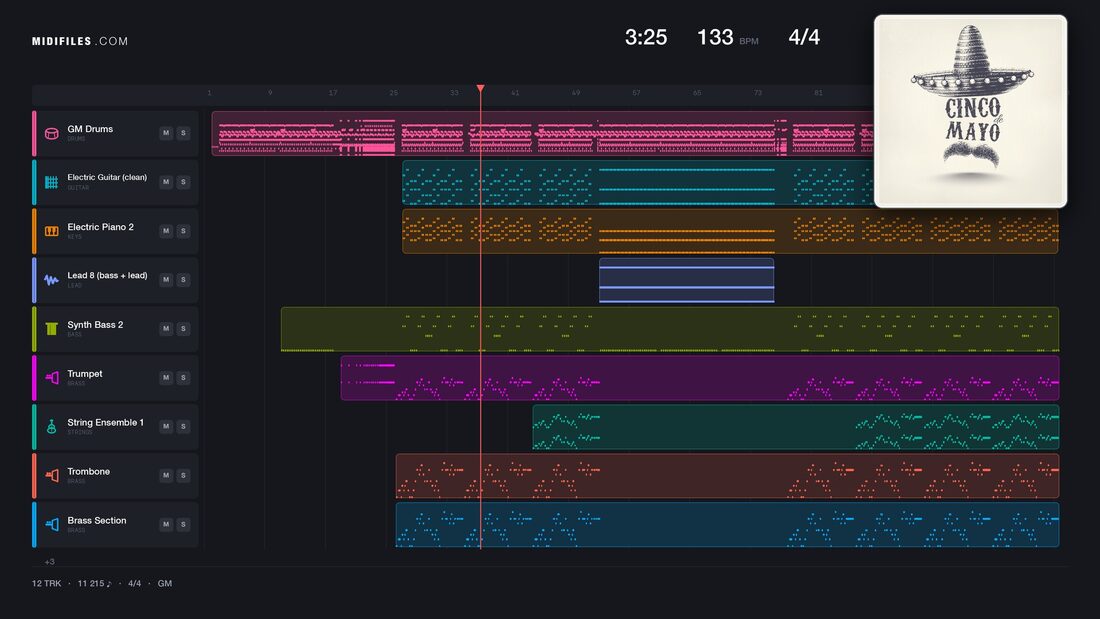The image size is (1100, 619).
Task: Click the Lead 8 waveform icon
Action: 51,280
